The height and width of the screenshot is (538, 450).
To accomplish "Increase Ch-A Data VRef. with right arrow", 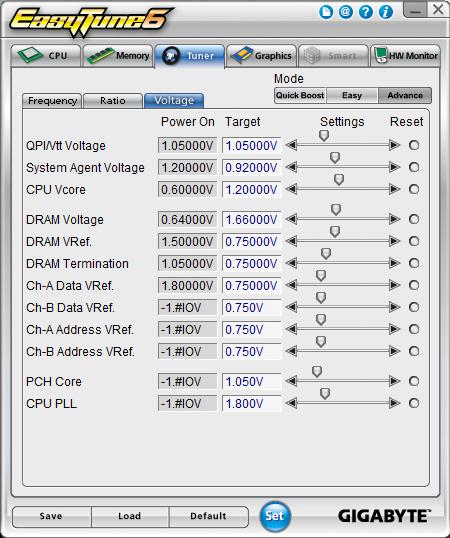I will (x=394, y=285).
